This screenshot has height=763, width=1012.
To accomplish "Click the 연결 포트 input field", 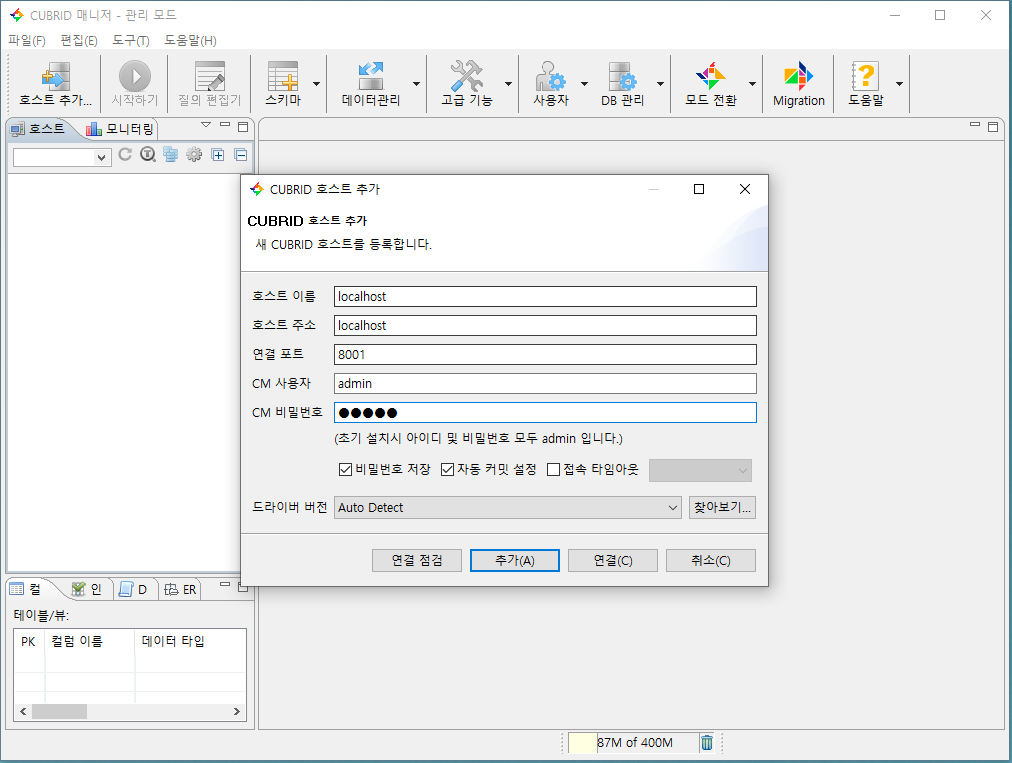I will [545, 354].
